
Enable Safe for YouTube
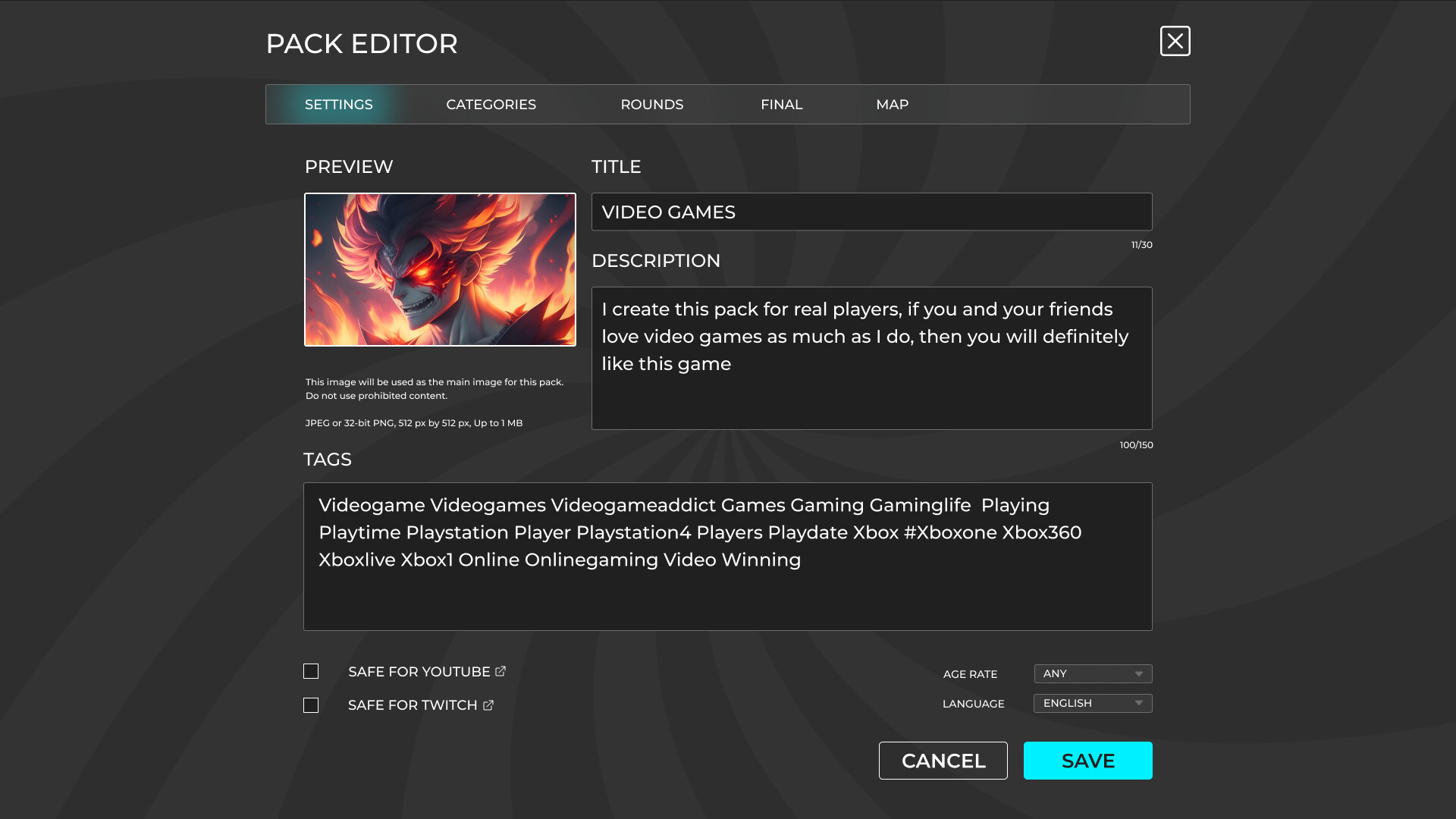coord(311,671)
